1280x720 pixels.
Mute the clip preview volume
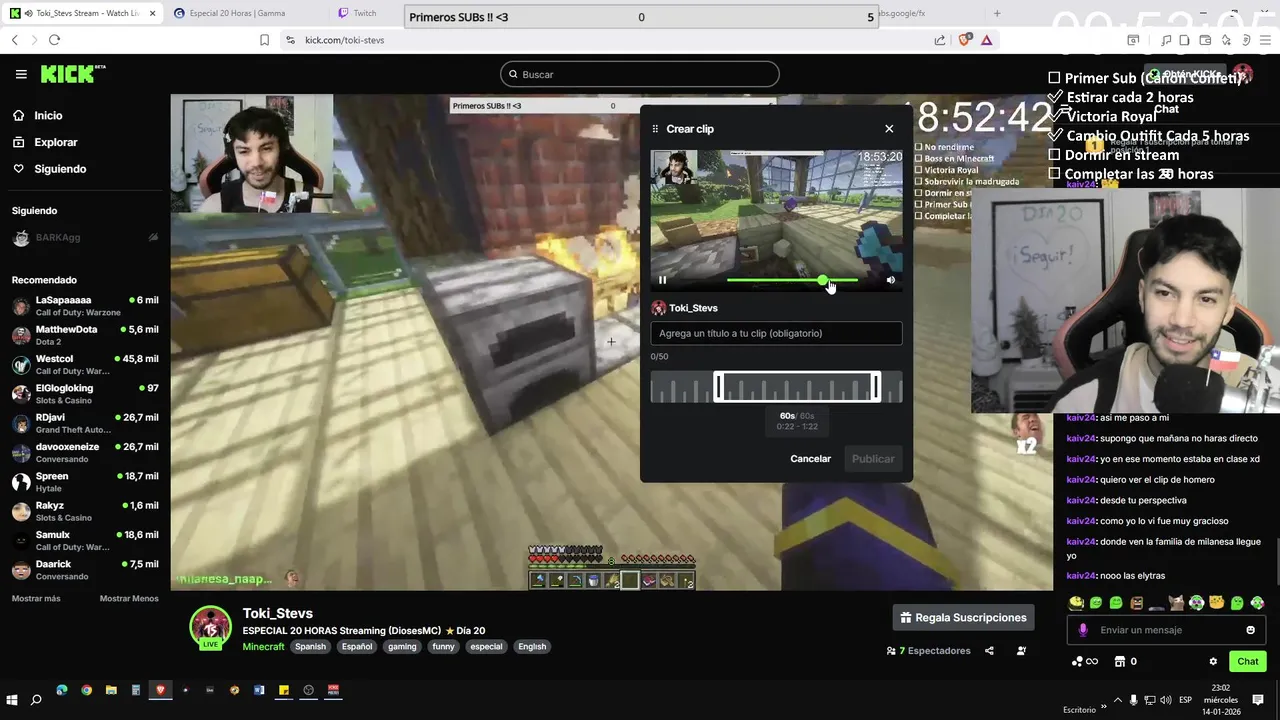click(890, 280)
